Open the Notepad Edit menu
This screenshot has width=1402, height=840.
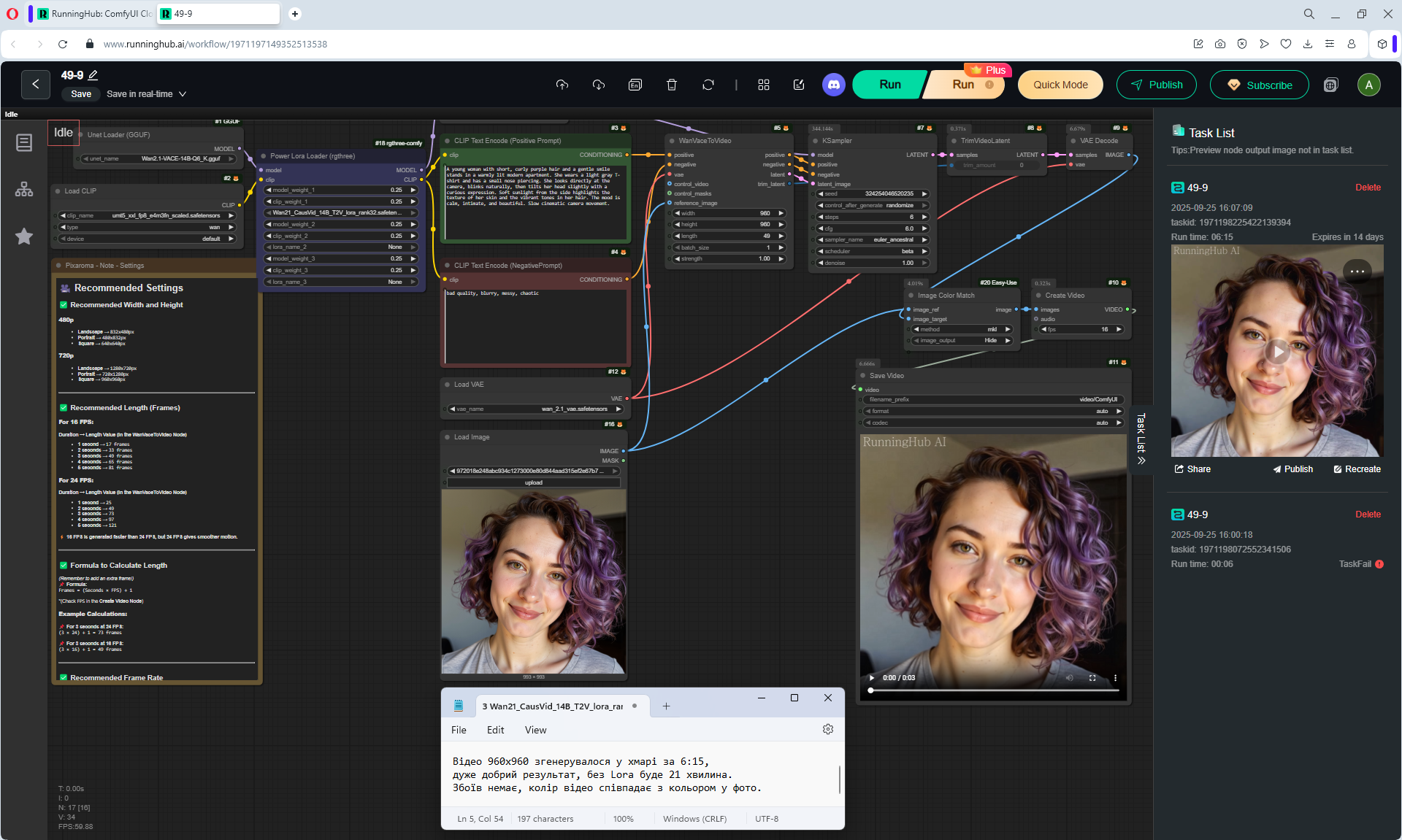[x=495, y=730]
